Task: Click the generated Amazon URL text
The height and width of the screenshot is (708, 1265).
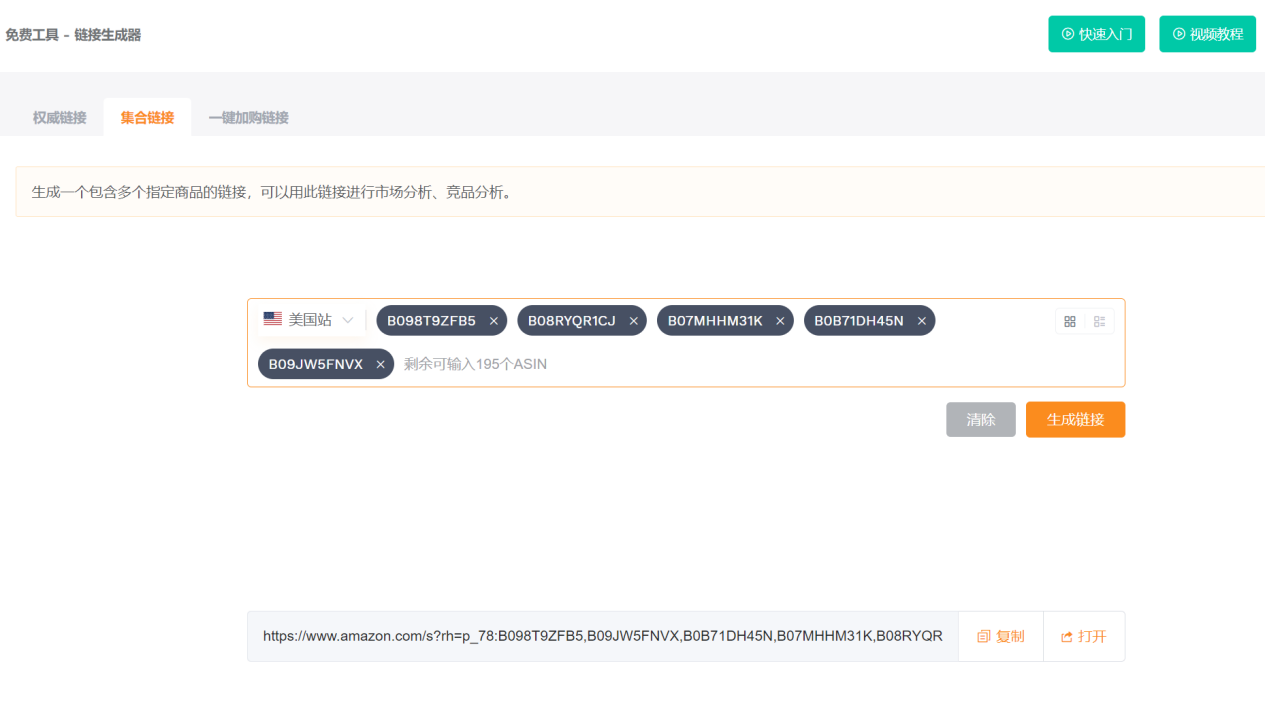Action: coord(602,636)
